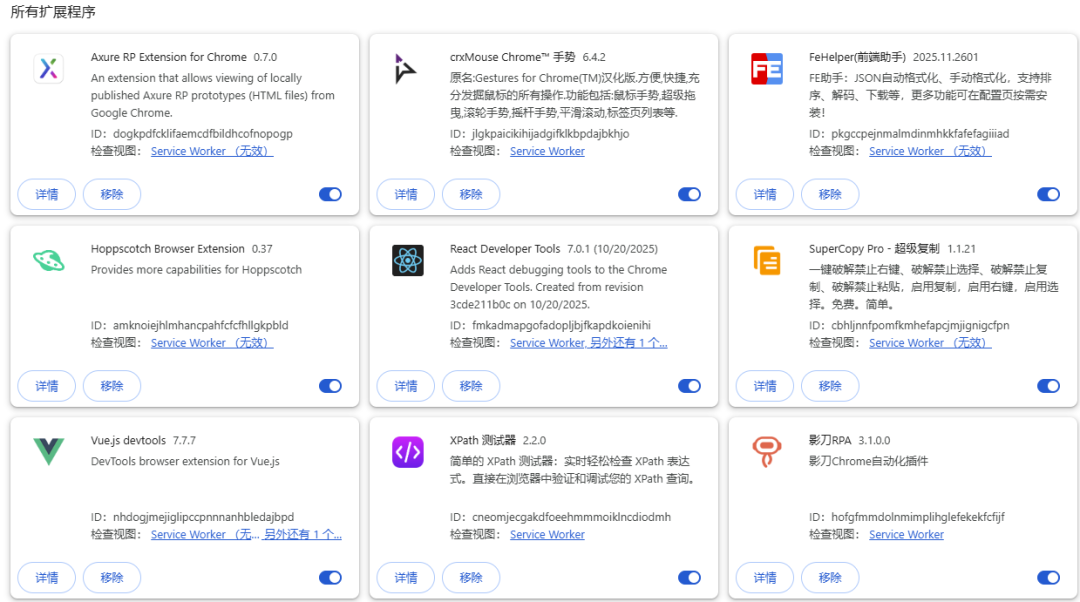Open 详情 for Axure RP Extension
1080x602 pixels.
point(47,194)
